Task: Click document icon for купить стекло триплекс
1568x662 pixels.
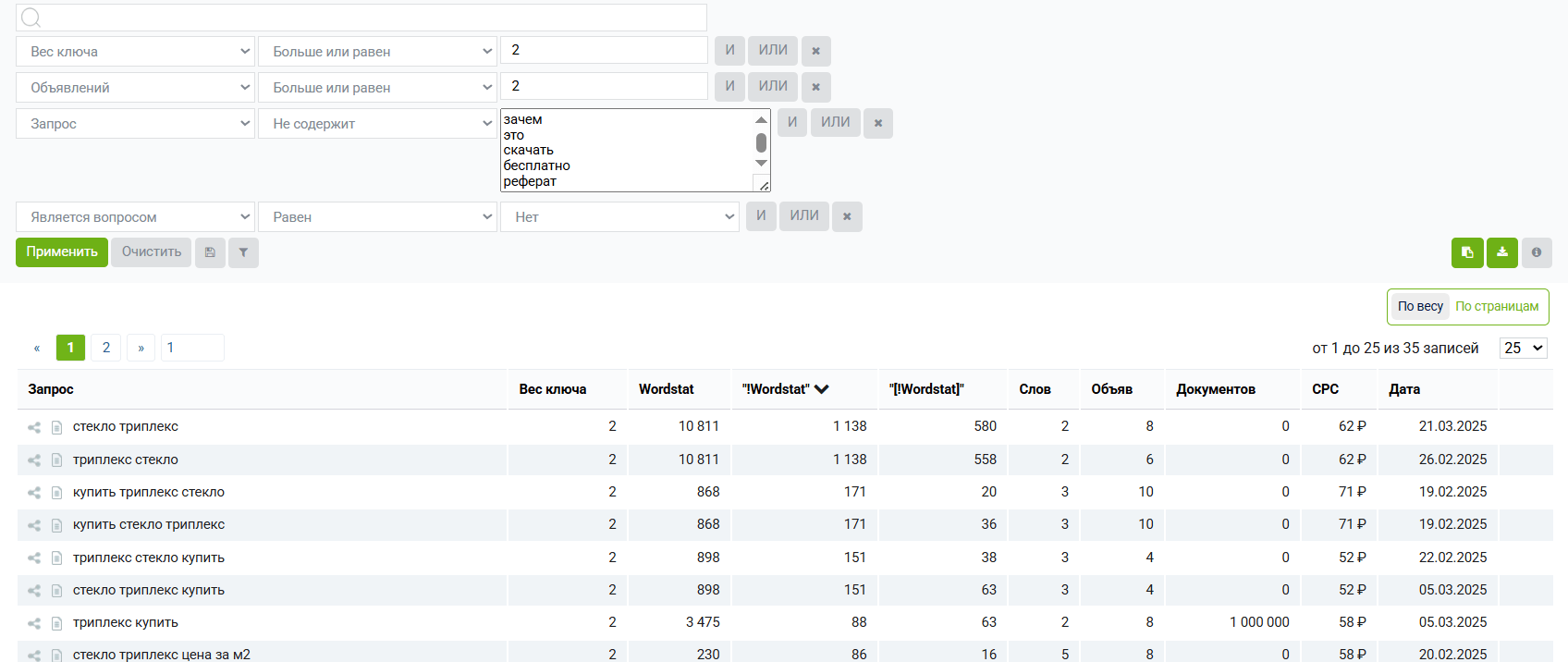Action: click(56, 525)
